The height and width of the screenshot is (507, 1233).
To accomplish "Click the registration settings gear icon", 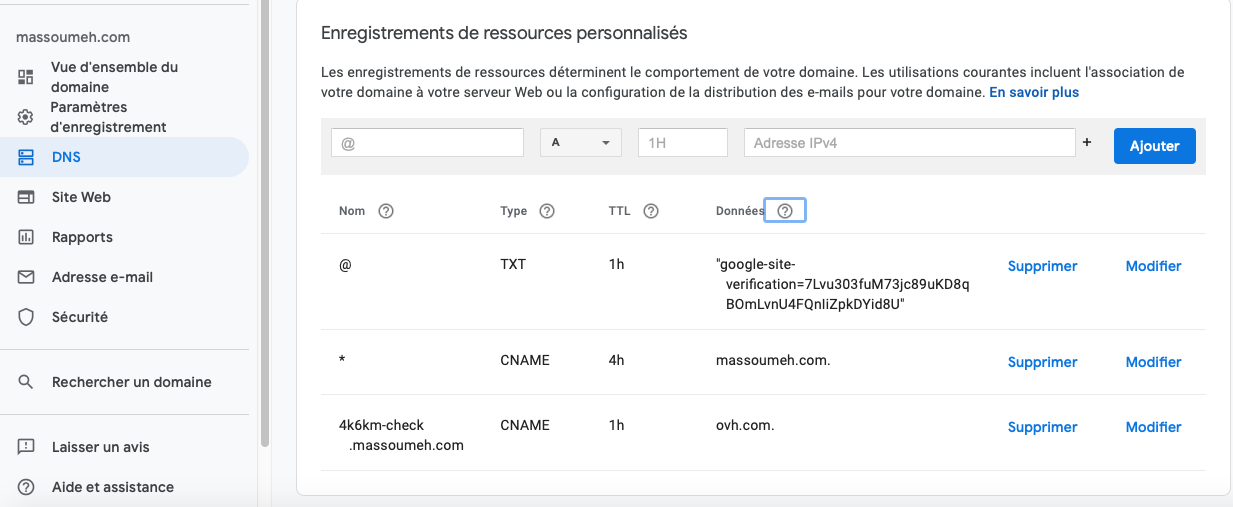I will click(26, 117).
